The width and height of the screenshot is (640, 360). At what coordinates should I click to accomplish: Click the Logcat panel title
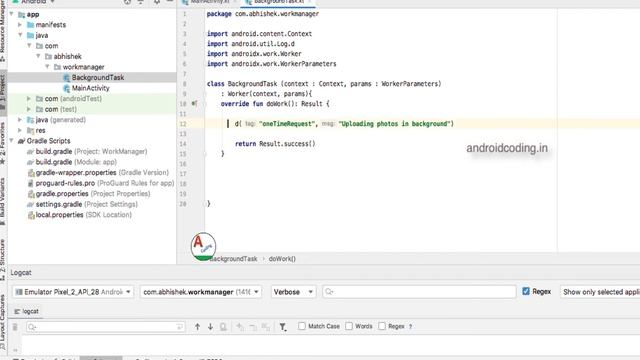click(21, 273)
